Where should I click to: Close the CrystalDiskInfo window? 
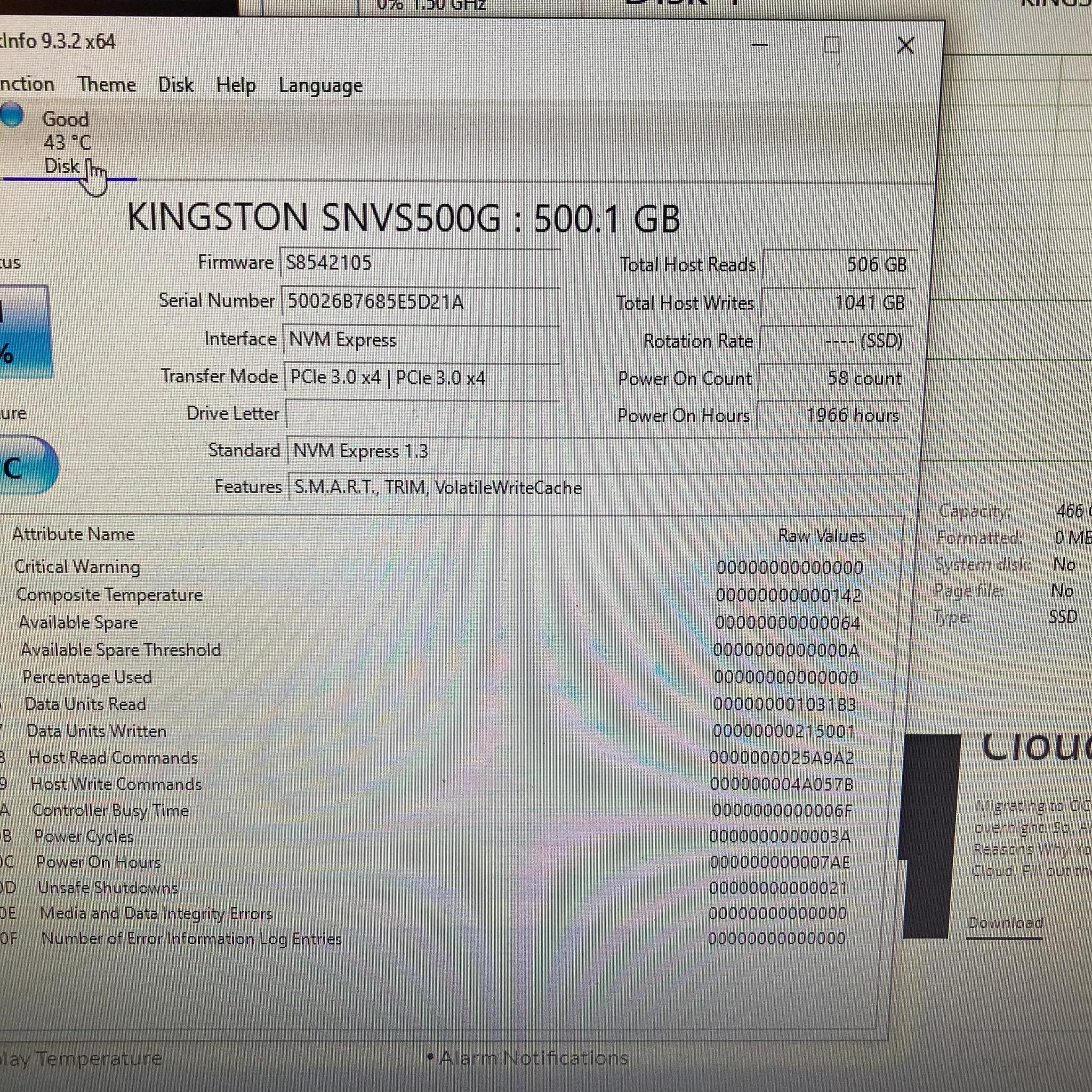click(x=905, y=45)
